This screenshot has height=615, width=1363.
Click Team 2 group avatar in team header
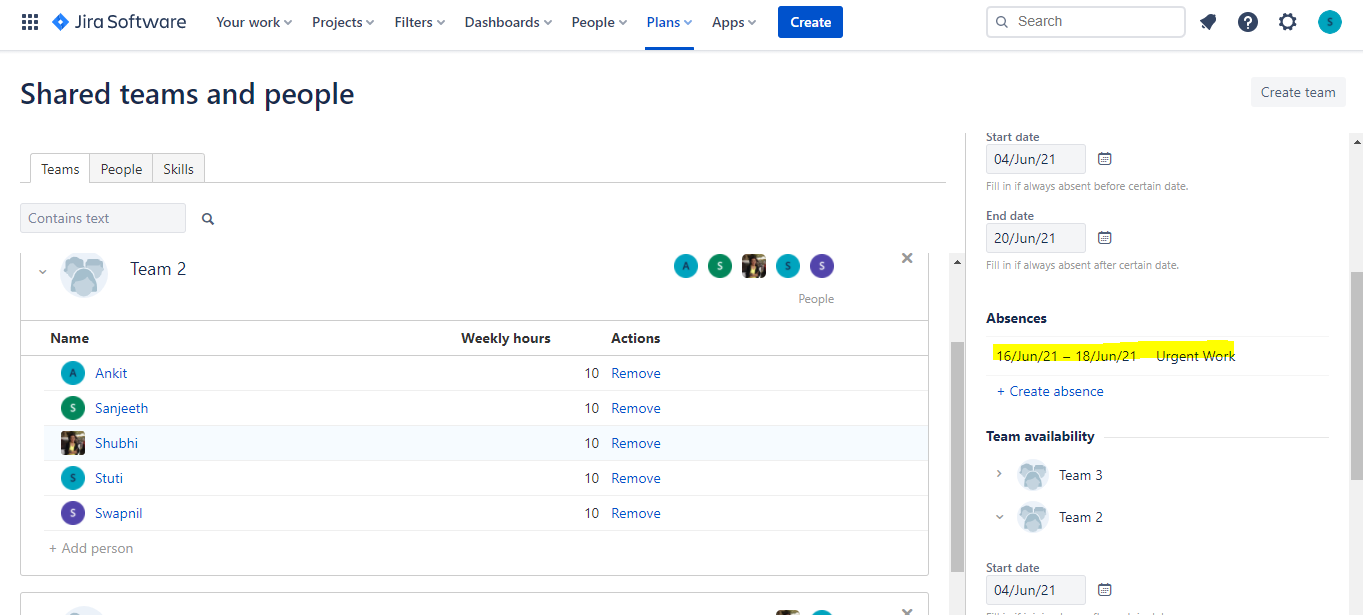84,274
